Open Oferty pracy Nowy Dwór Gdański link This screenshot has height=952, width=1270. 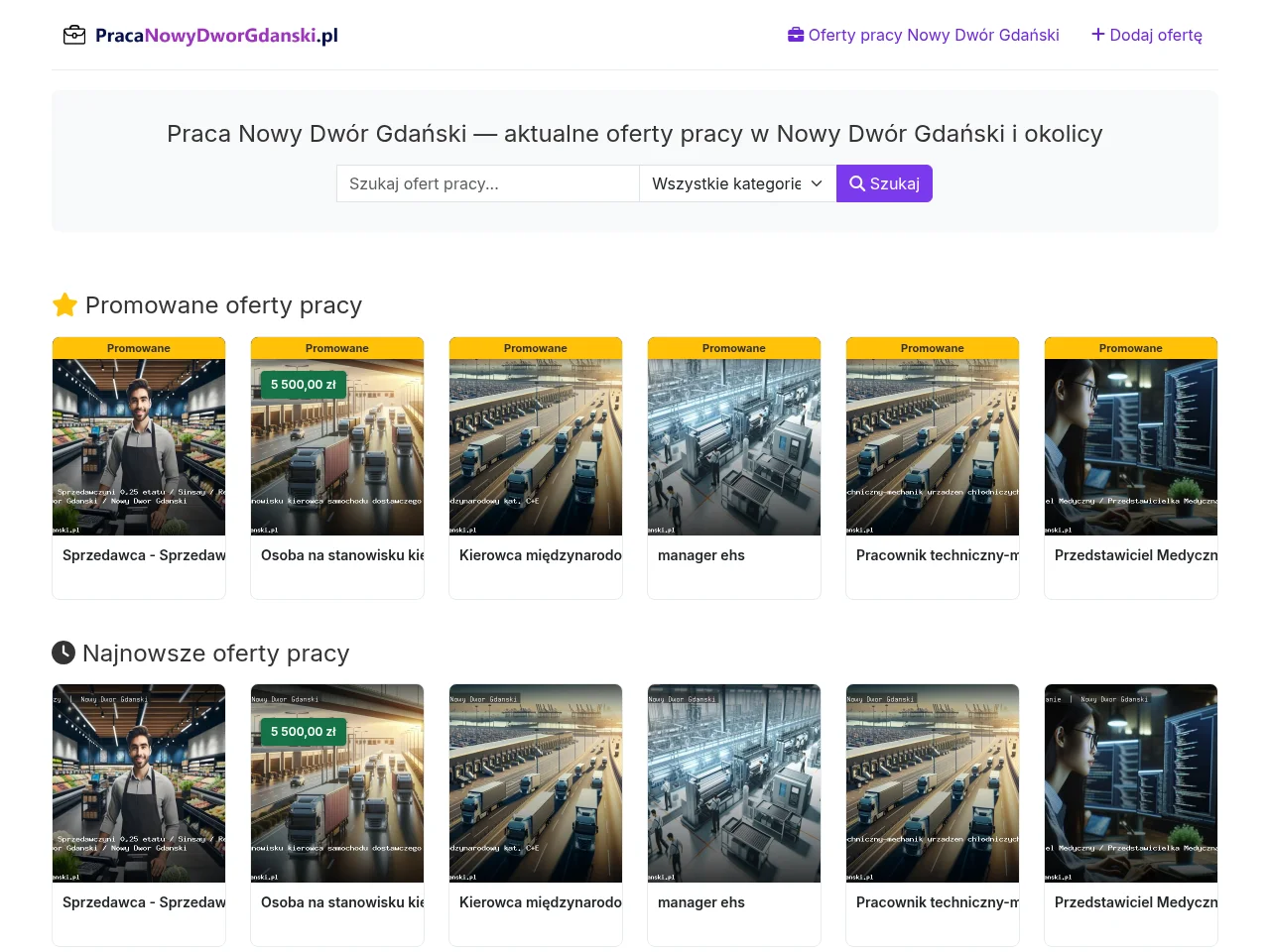pos(924,35)
